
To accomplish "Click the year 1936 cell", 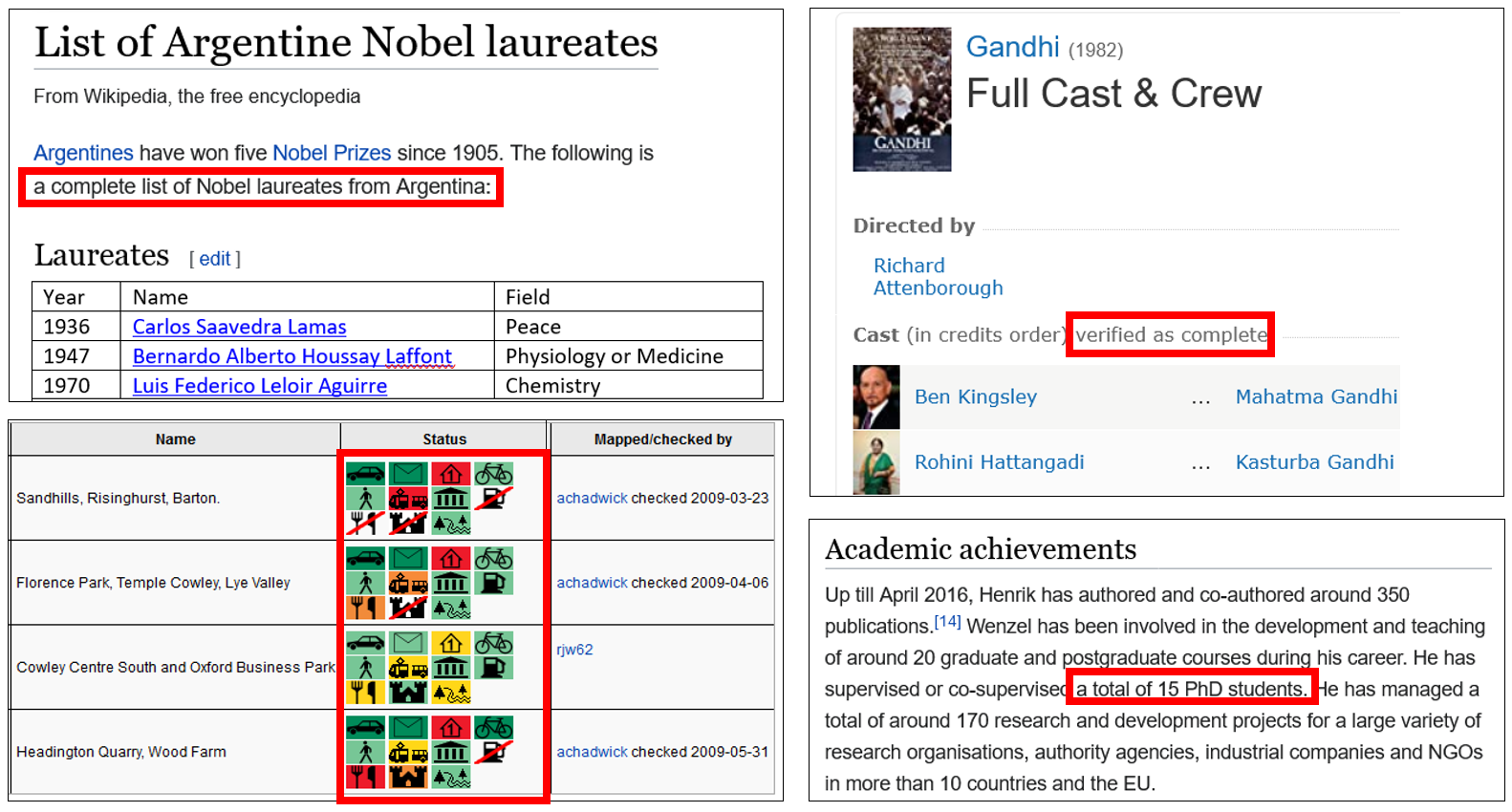I will pos(76,327).
